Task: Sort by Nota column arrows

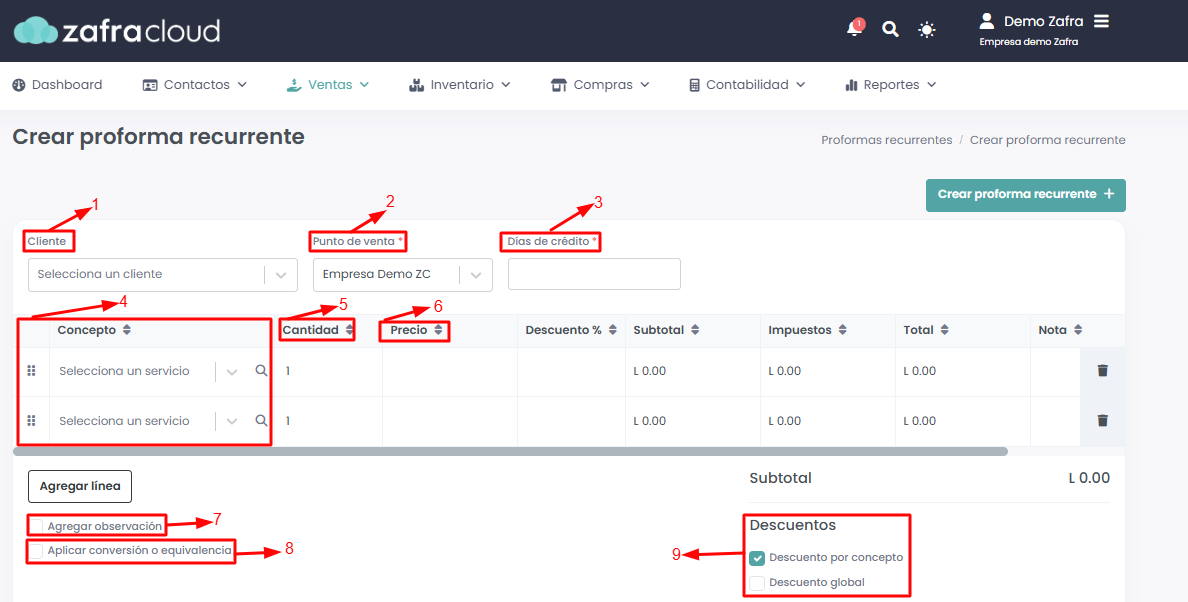Action: [x=1077, y=330]
